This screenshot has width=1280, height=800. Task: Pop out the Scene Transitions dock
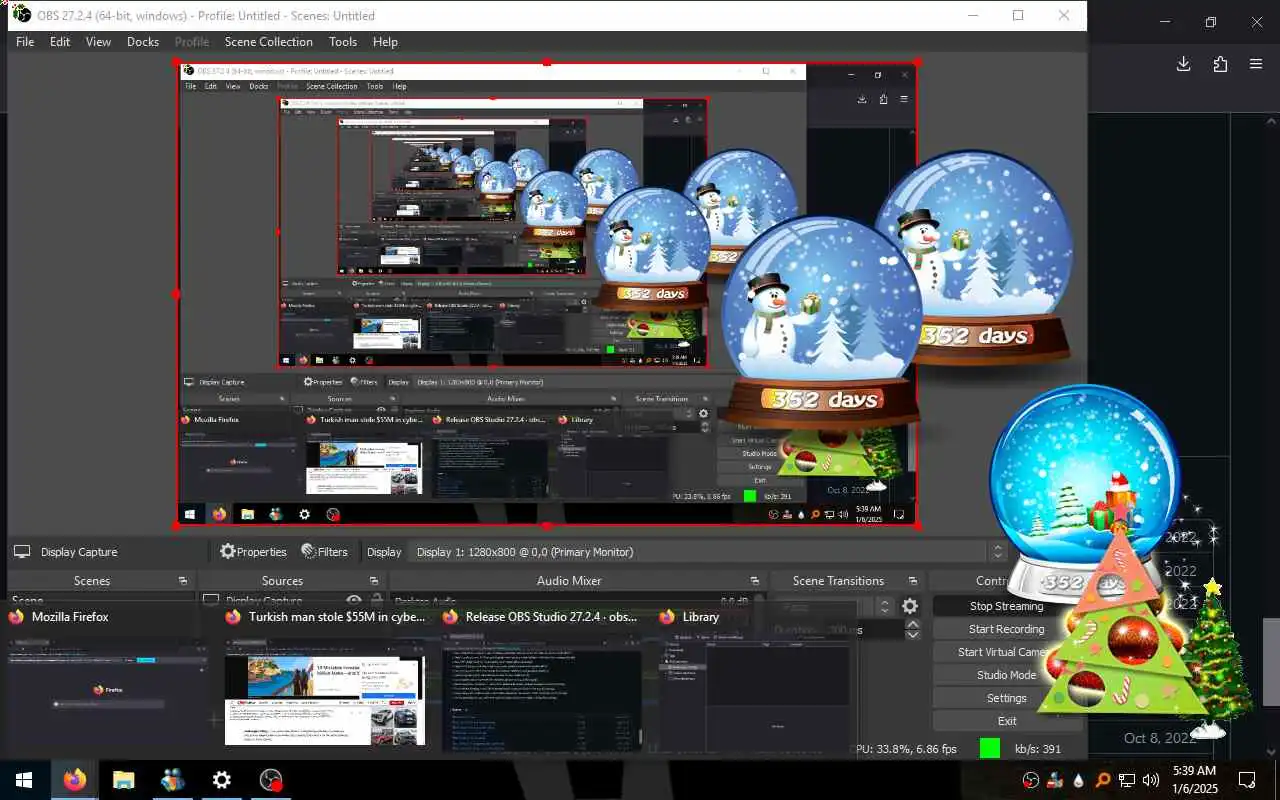point(912,581)
